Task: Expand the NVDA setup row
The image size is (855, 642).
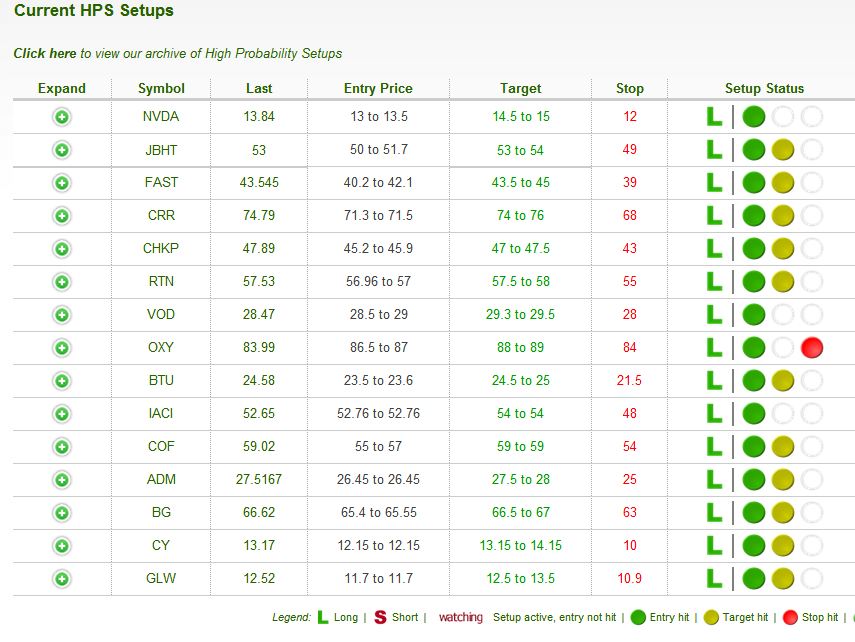Action: pyautogui.click(x=62, y=117)
